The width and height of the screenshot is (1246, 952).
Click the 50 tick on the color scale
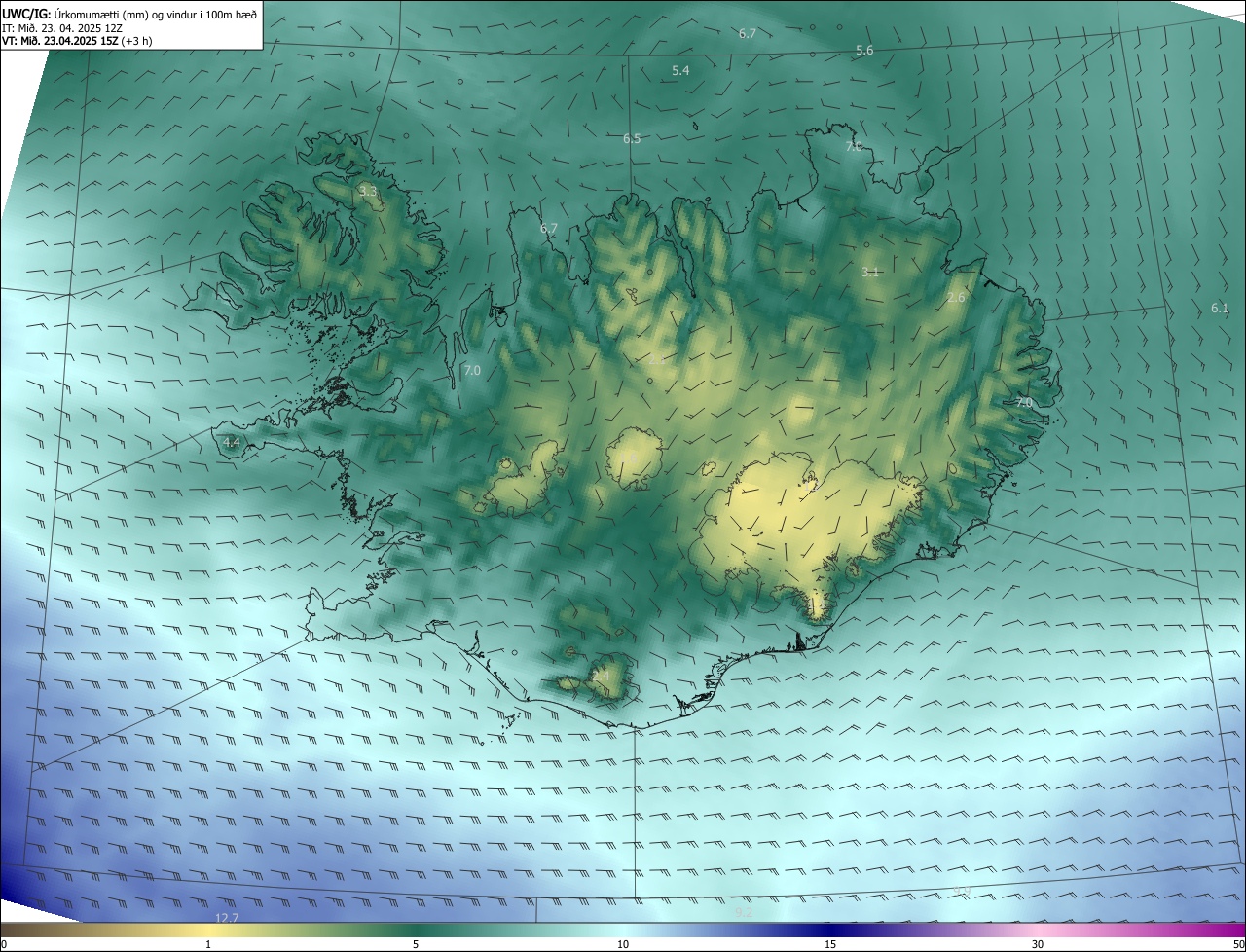[1238, 944]
